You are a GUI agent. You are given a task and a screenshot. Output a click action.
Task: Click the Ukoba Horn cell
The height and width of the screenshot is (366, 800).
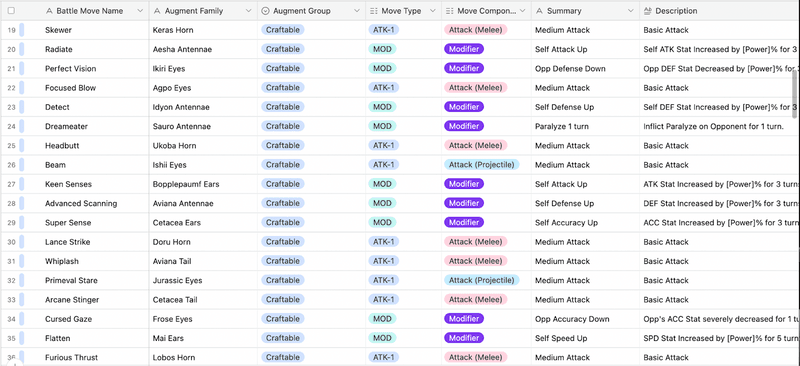(x=203, y=146)
